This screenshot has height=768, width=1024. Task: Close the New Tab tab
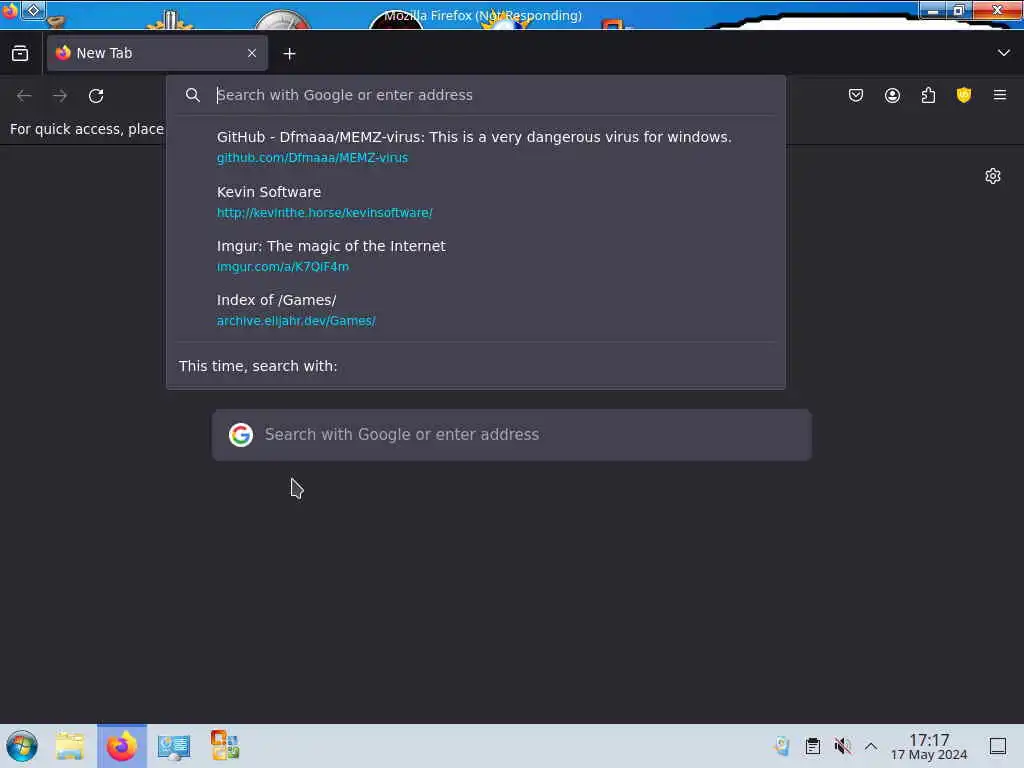(x=252, y=53)
